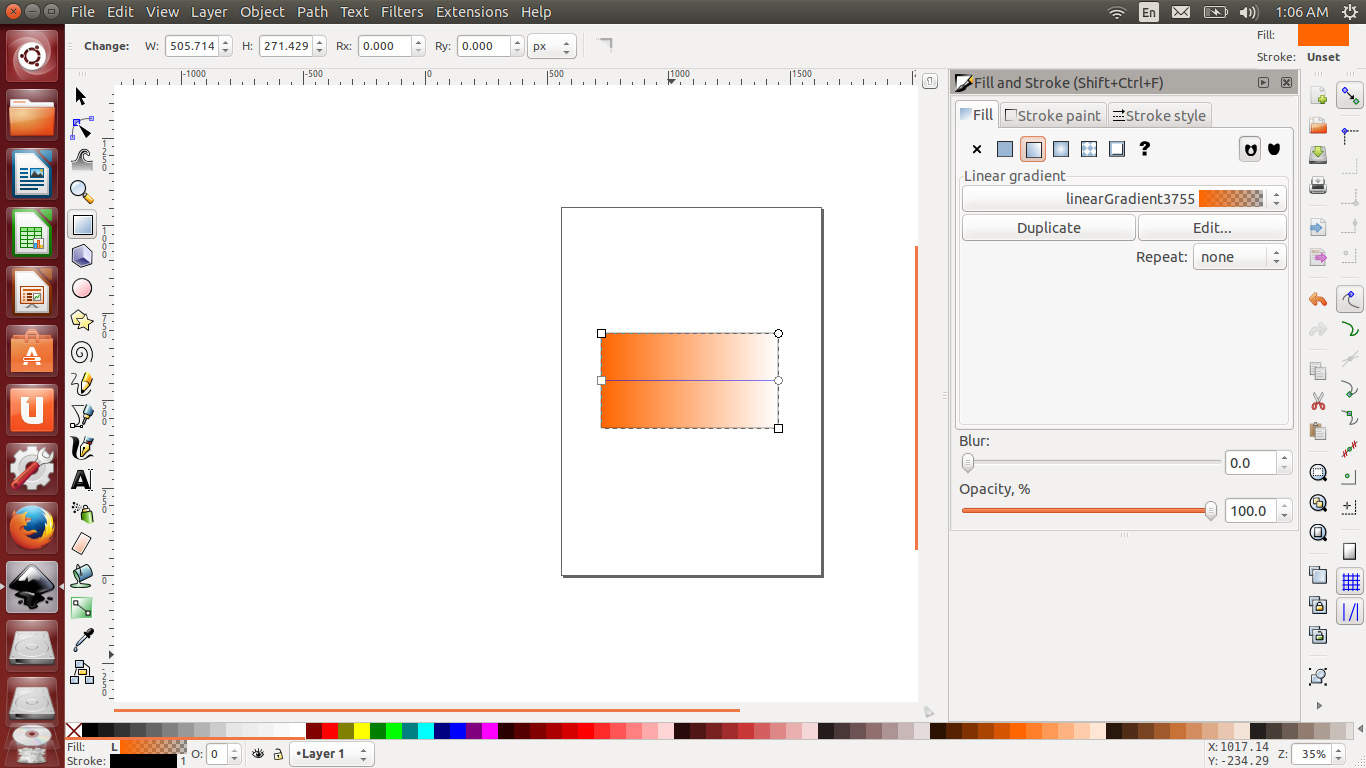This screenshot has height=768, width=1366.
Task: Open the Layer 1 layer selector
Action: point(332,754)
